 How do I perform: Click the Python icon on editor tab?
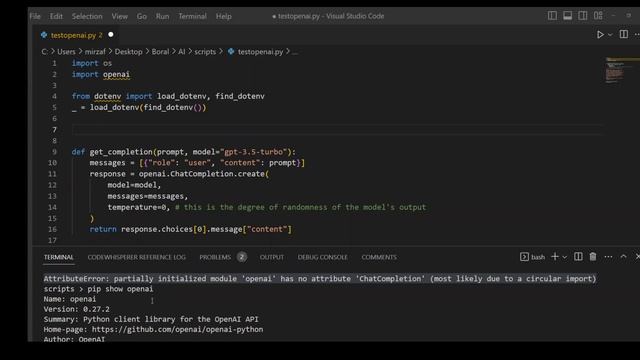tap(44, 35)
